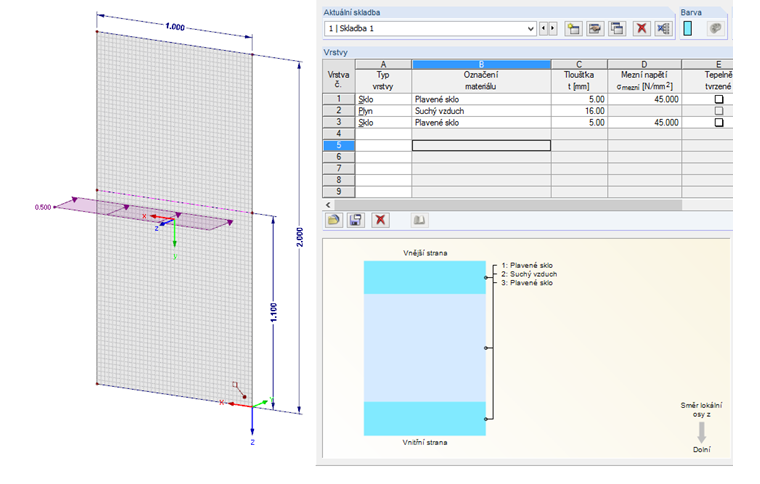The height and width of the screenshot is (484, 760).
Task: Select the row 2 header in the Vrstvy table
Action: pos(339,110)
